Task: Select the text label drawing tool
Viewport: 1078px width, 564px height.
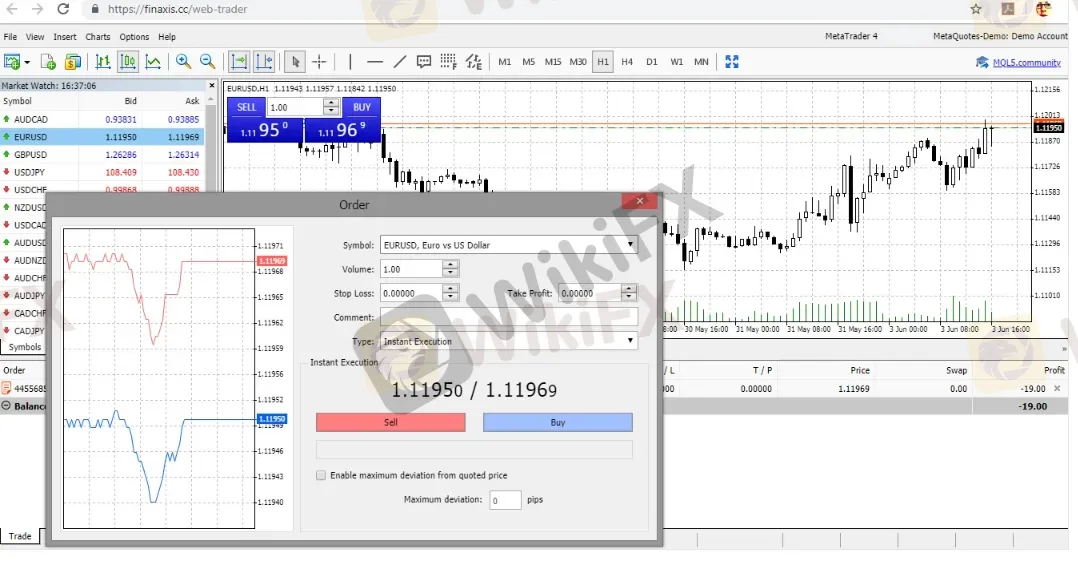Action: pyautogui.click(x=424, y=62)
